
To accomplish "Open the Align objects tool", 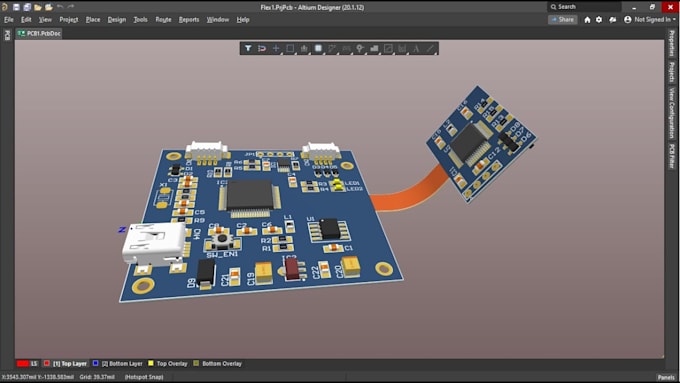I will tap(304, 49).
